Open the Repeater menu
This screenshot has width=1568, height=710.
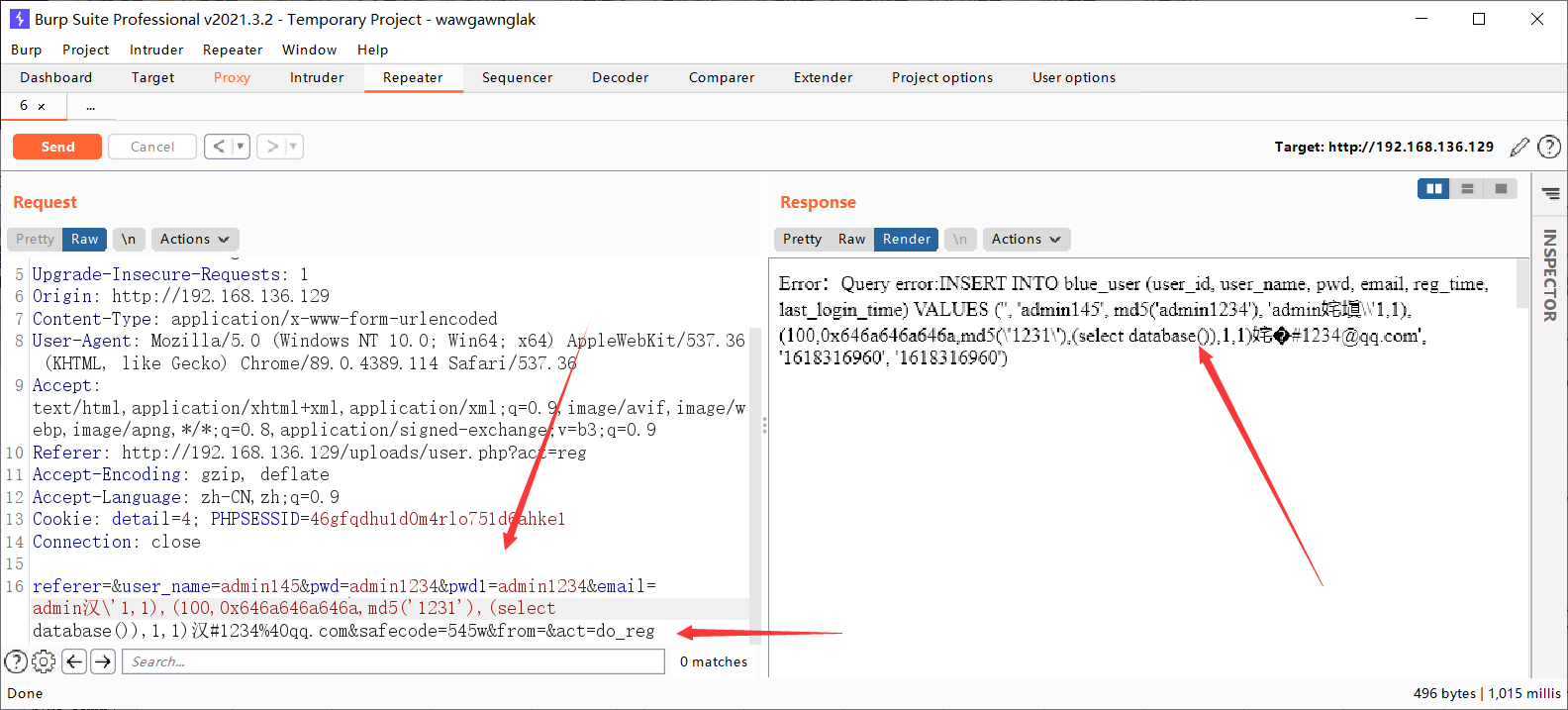pos(233,50)
